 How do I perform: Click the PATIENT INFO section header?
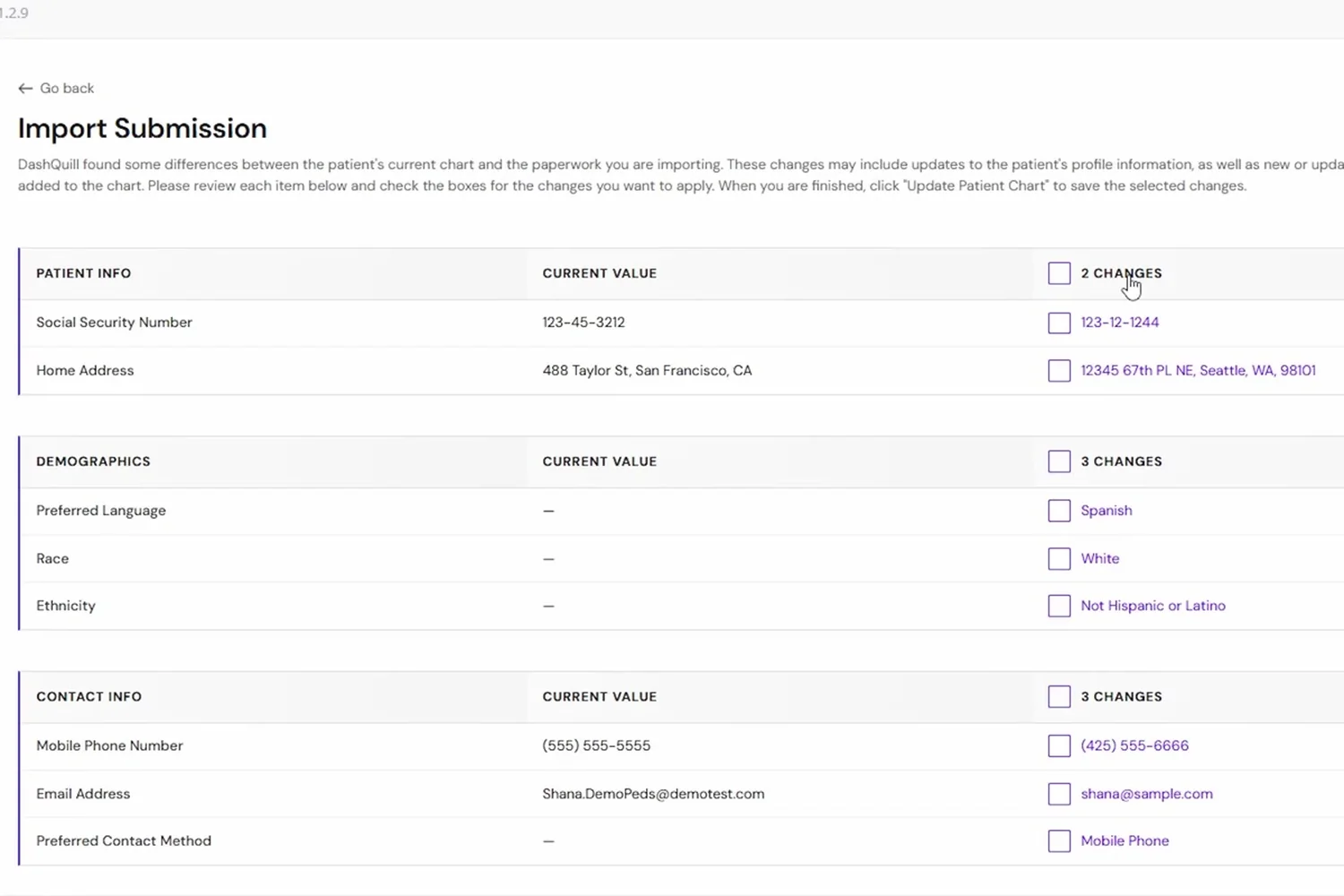click(x=83, y=273)
